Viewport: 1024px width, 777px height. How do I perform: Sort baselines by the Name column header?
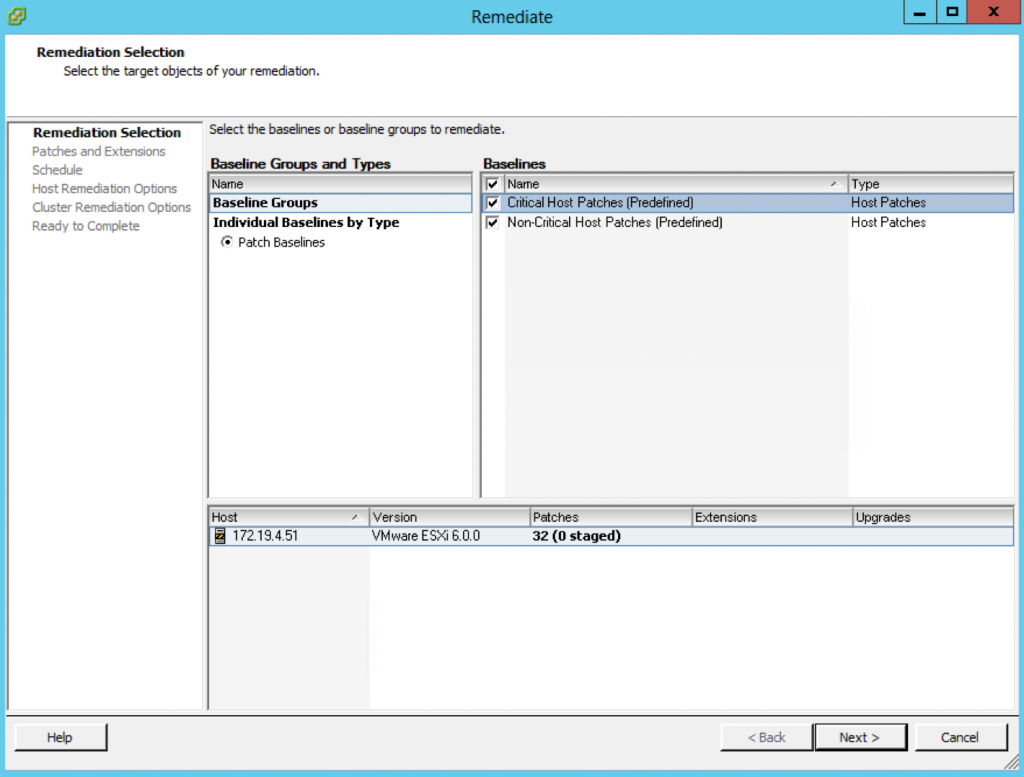pos(675,184)
